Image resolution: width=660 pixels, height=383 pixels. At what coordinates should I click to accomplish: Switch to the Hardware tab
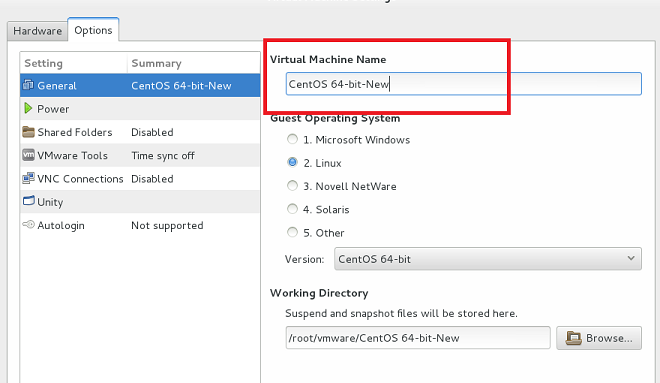pos(37,31)
